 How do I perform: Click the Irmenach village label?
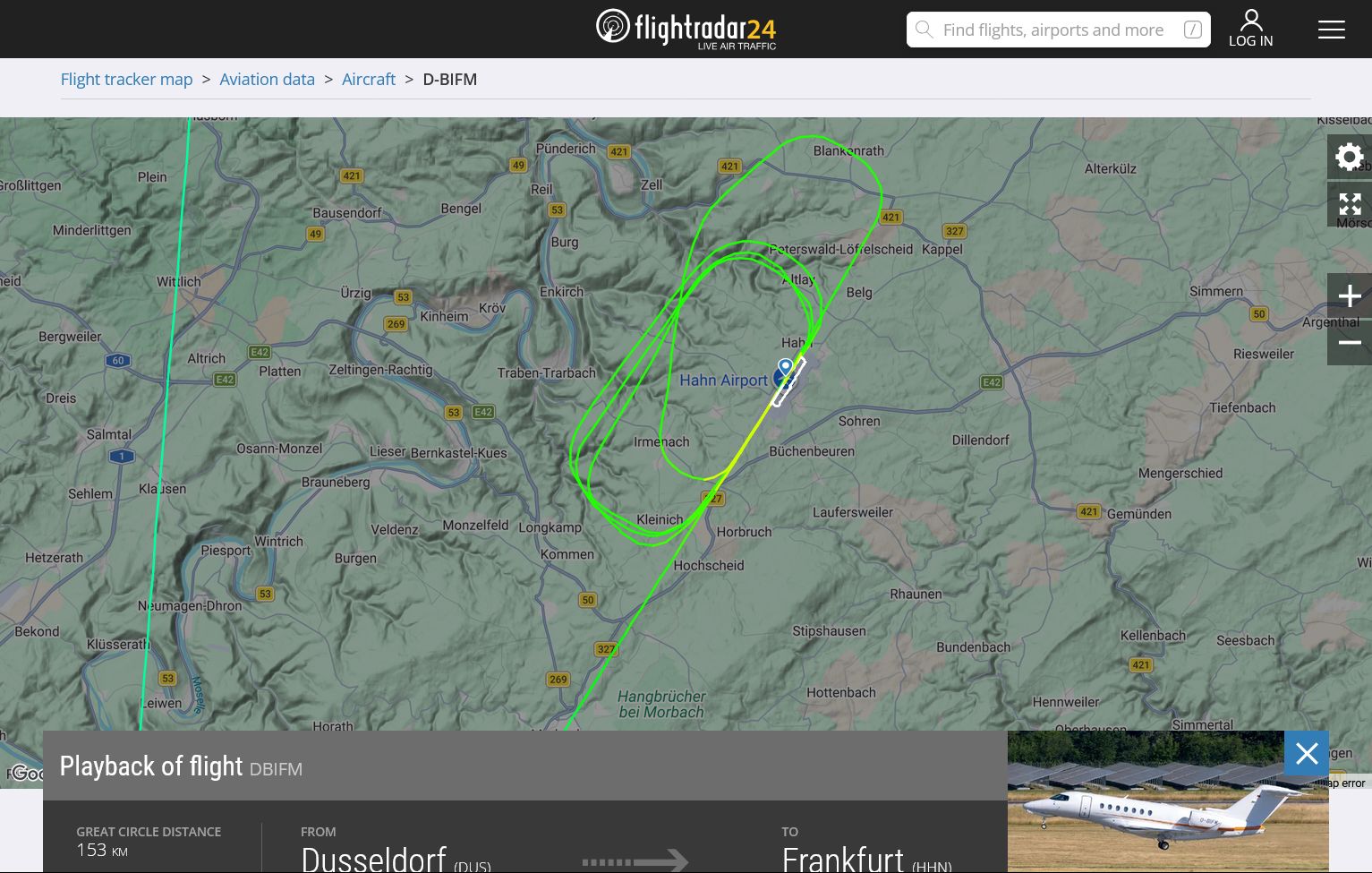(x=661, y=441)
